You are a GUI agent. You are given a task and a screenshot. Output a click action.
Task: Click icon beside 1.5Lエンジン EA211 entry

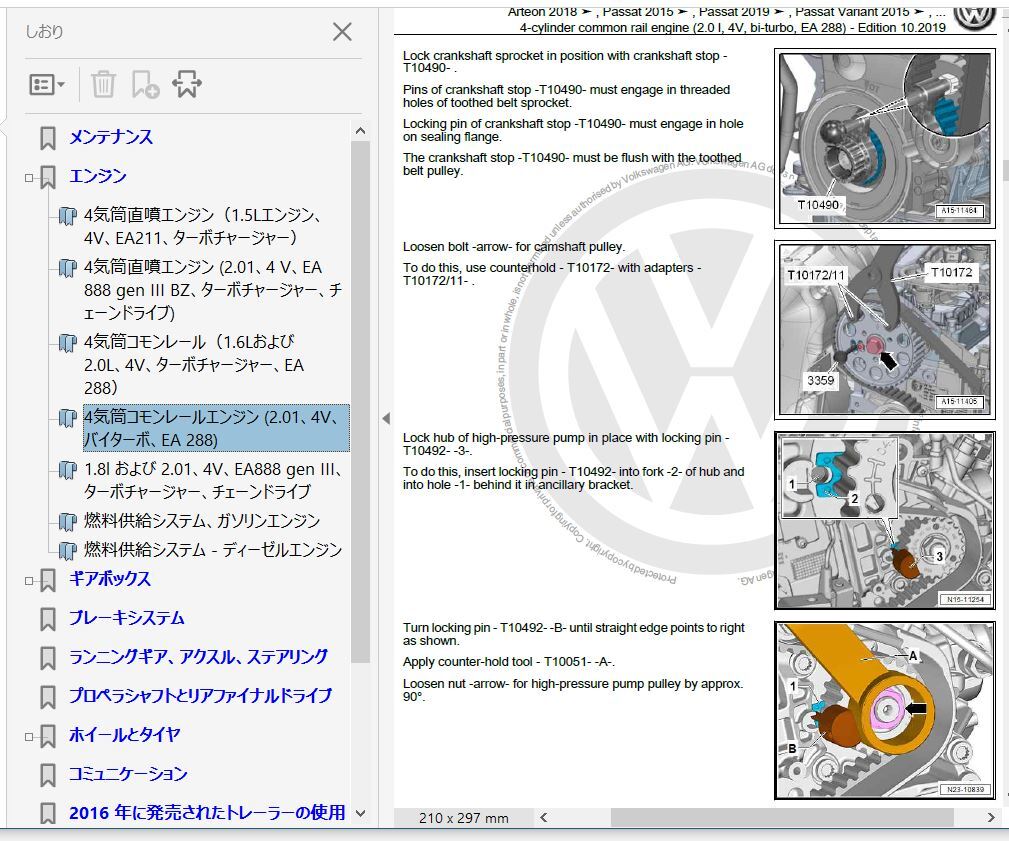point(67,216)
